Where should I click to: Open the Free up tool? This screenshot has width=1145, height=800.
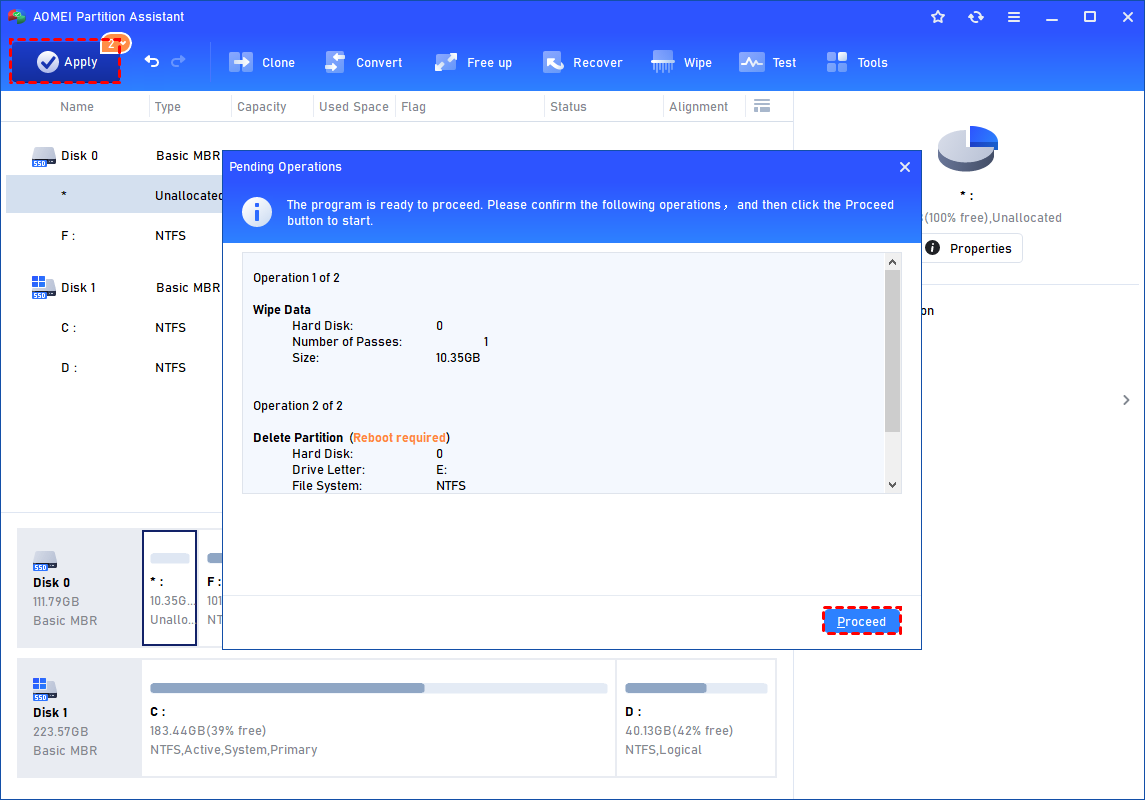tap(473, 62)
